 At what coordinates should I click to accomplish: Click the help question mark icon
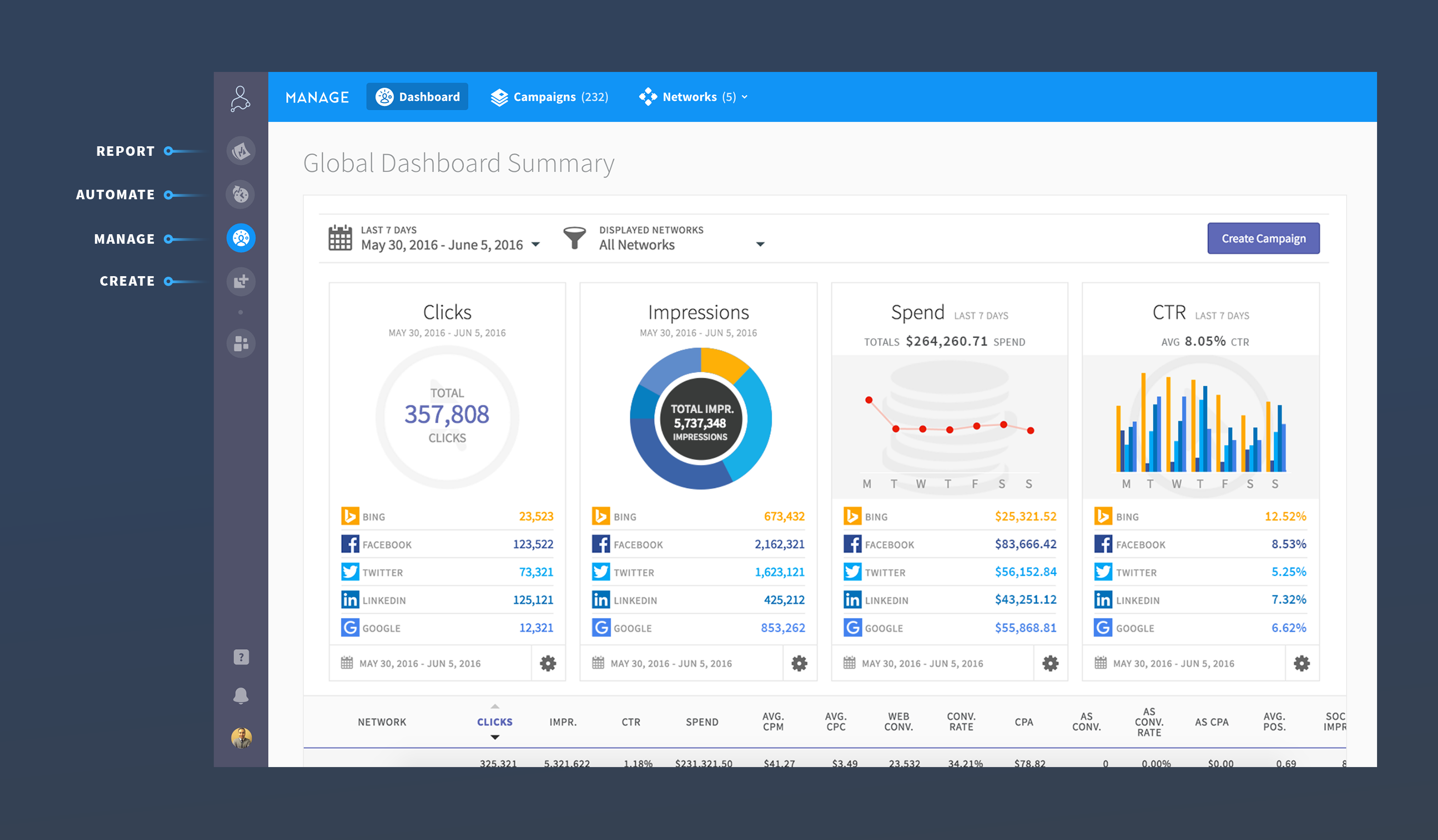pos(241,657)
